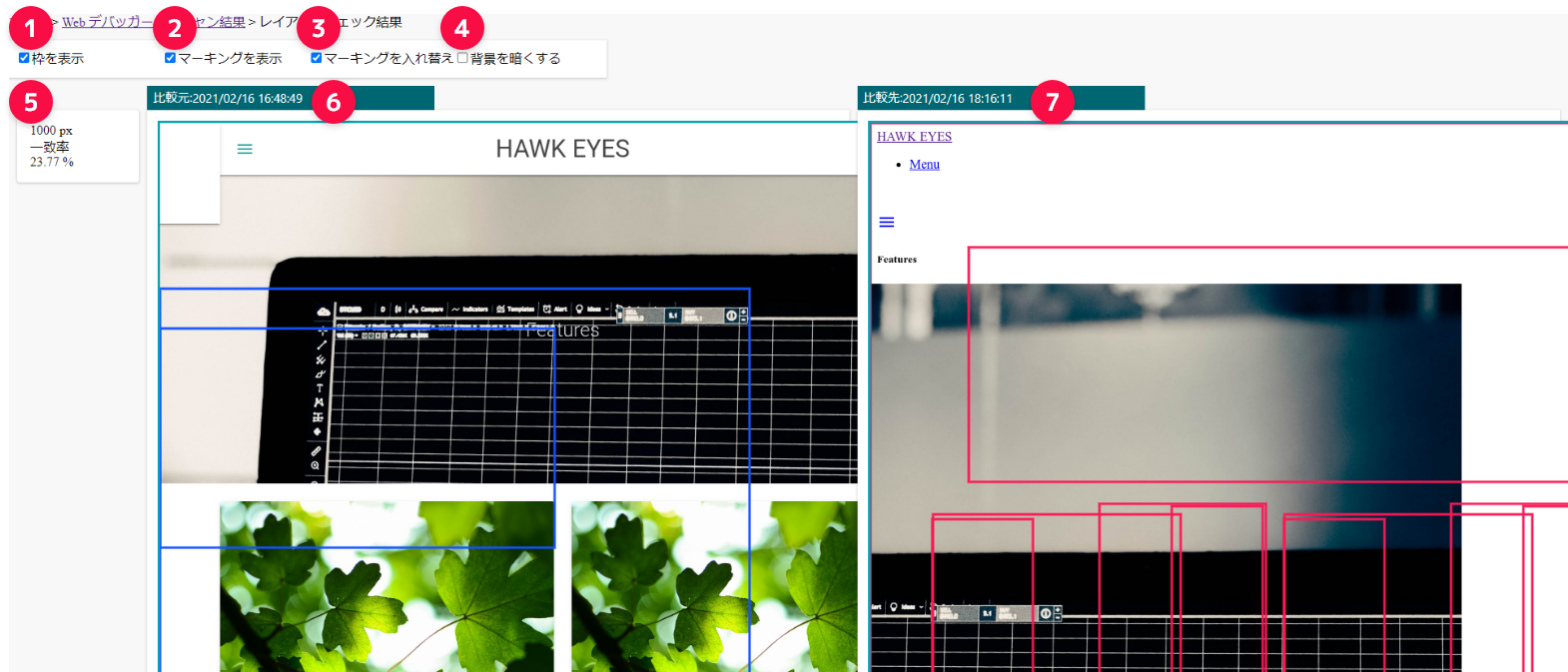Select the 比較先:2021/02/16 18:16:11 label

(938, 98)
